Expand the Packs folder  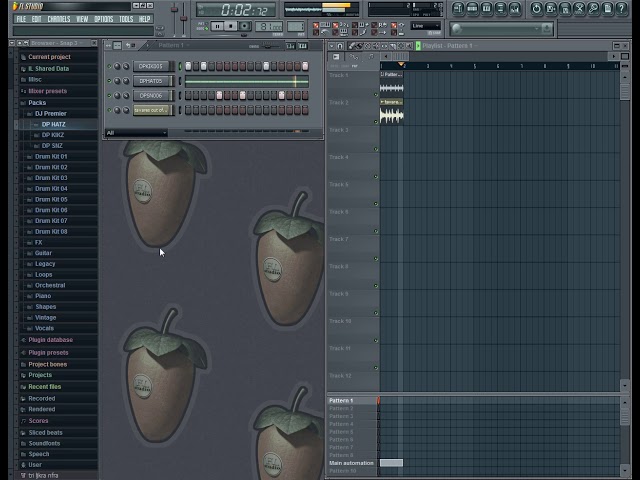pyautogui.click(x=37, y=103)
